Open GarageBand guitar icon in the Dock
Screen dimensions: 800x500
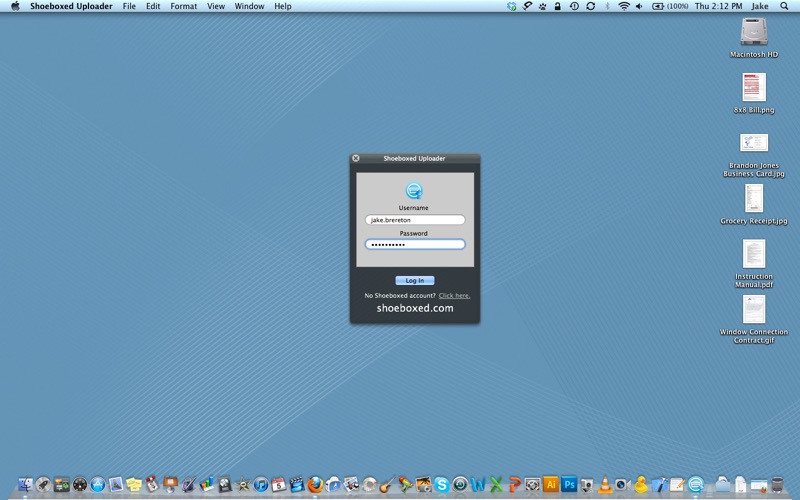(387, 484)
